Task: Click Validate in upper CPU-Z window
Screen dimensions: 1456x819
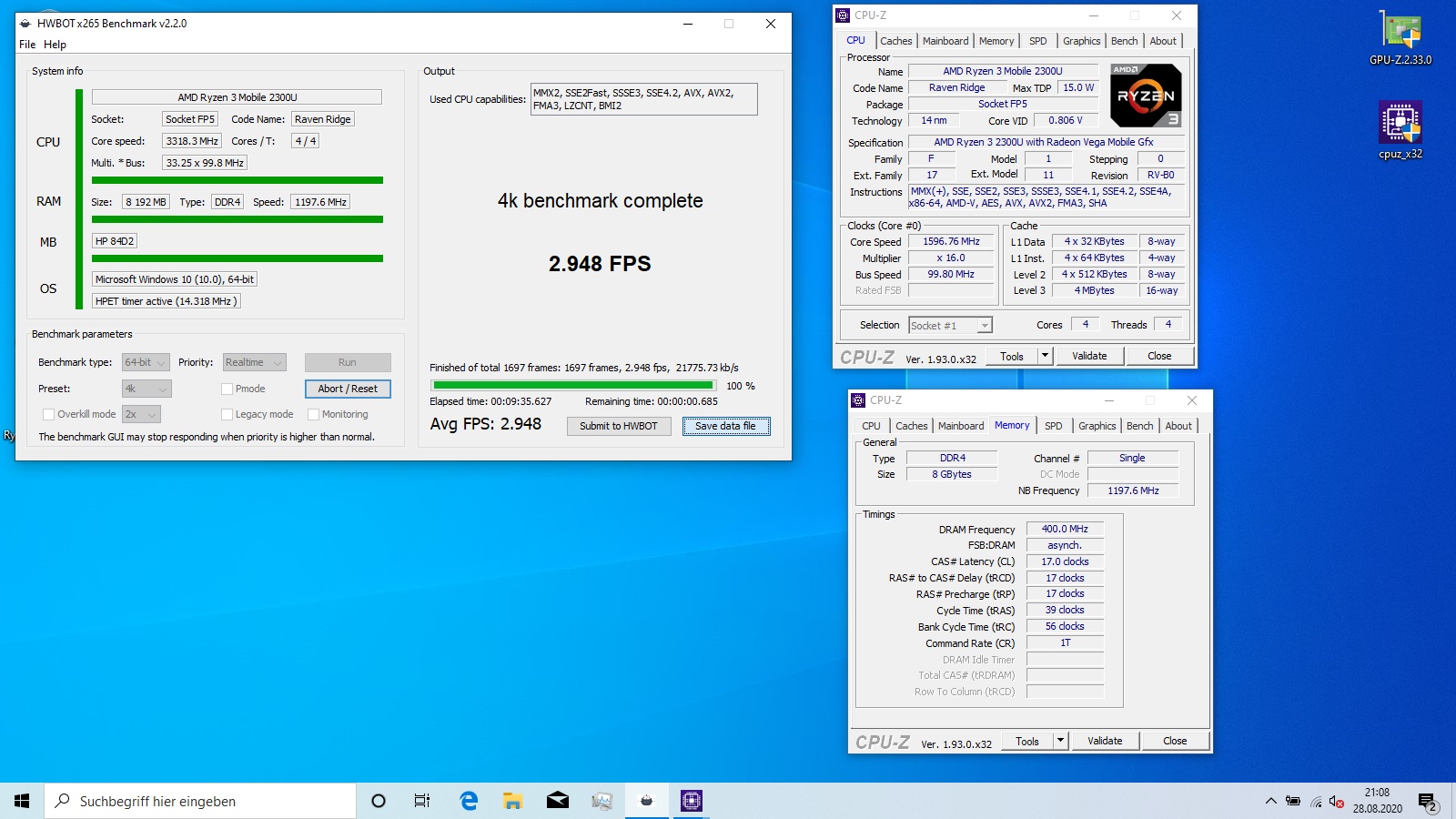Action: tap(1089, 356)
